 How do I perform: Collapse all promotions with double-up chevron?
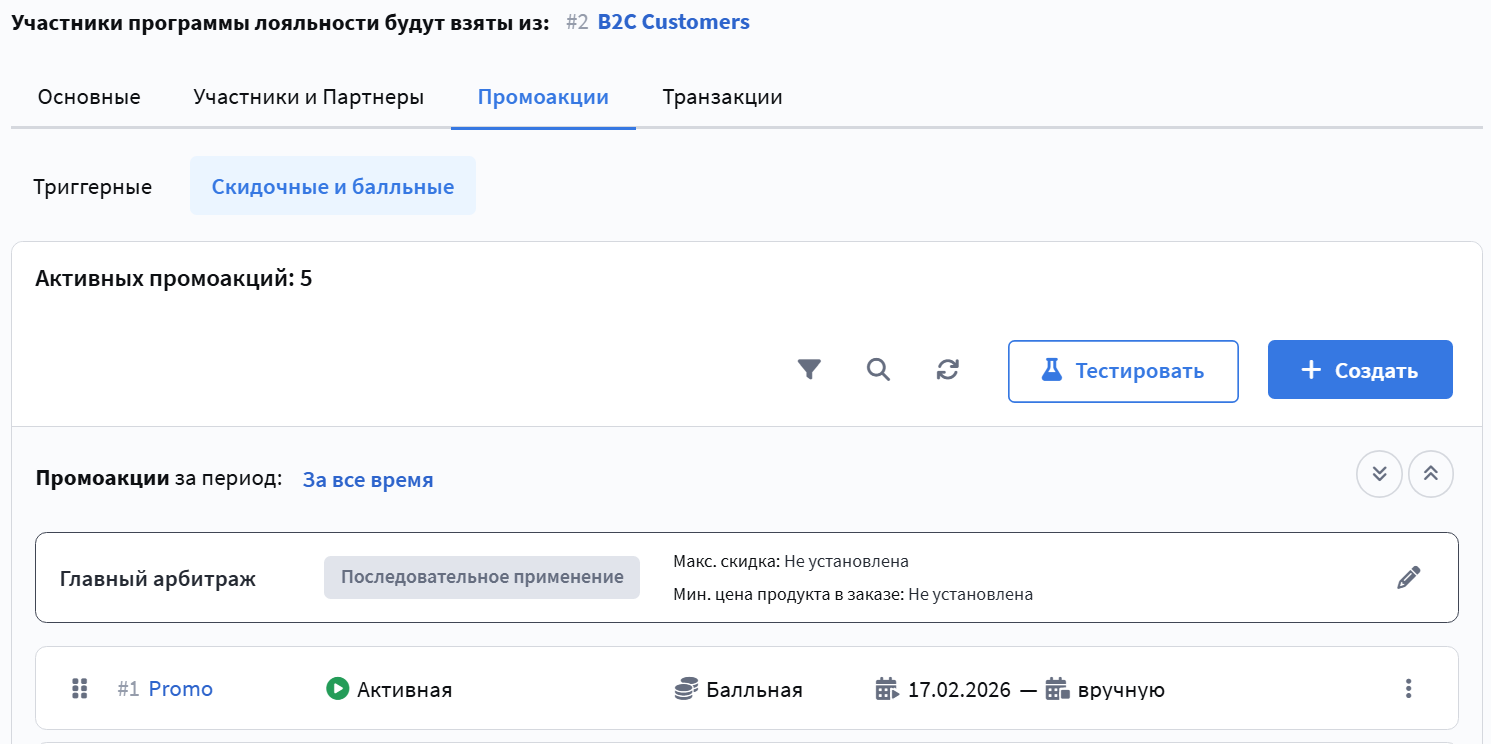coord(1430,474)
